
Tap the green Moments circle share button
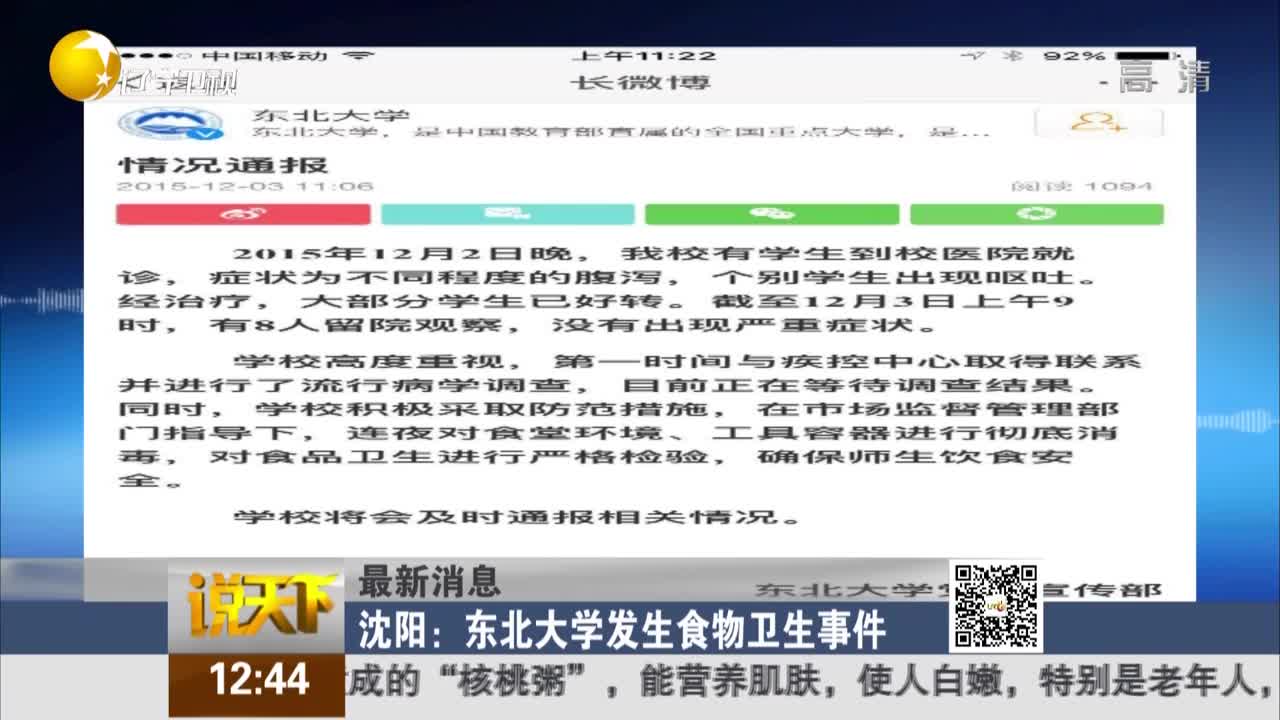click(1037, 214)
